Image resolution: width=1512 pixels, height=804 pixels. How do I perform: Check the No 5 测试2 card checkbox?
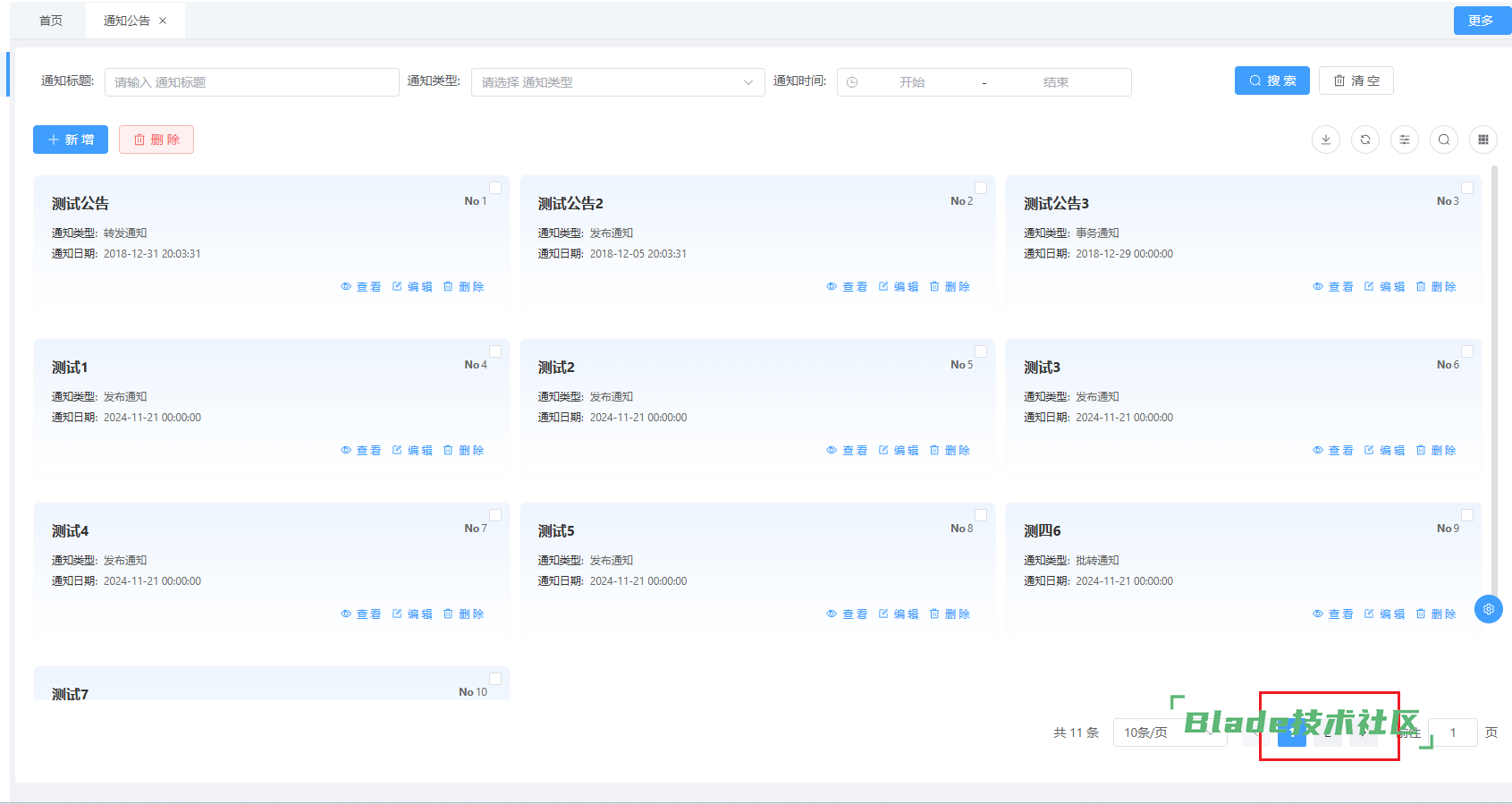tap(981, 351)
